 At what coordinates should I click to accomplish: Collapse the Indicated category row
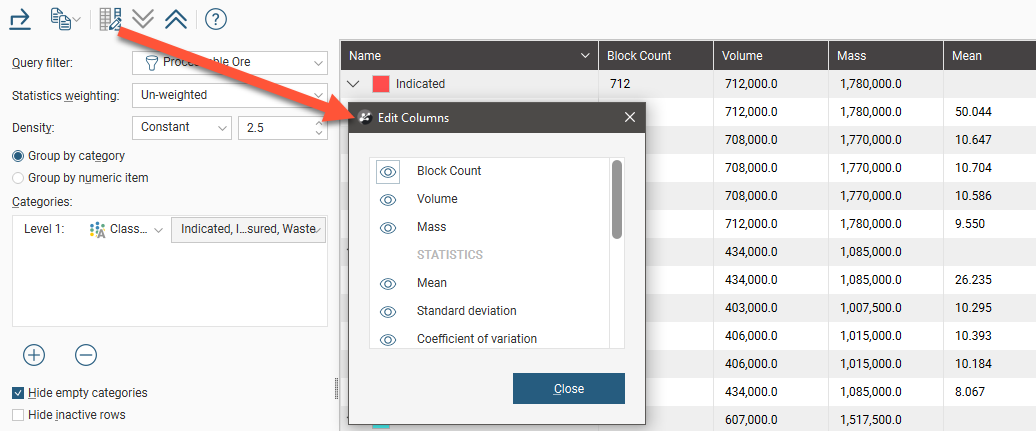coord(353,84)
